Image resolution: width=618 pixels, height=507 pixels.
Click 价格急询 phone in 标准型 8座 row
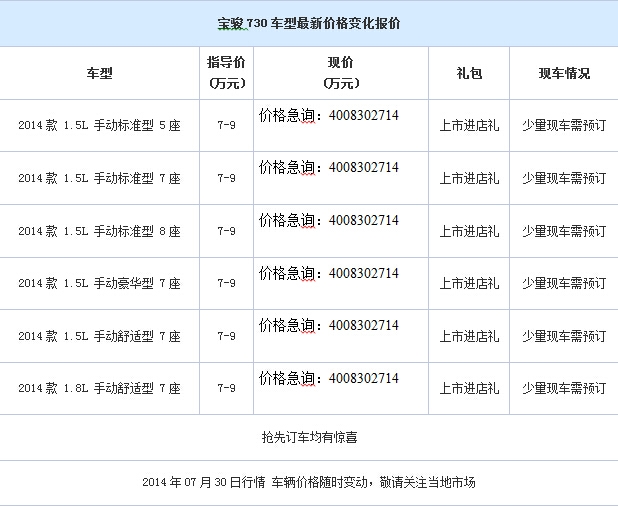point(329,220)
